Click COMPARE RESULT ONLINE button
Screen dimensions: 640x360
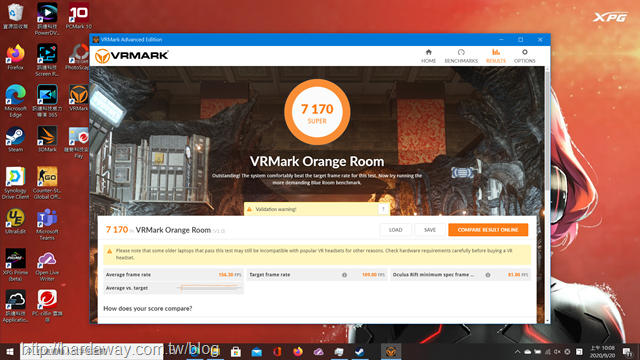pyautogui.click(x=488, y=230)
